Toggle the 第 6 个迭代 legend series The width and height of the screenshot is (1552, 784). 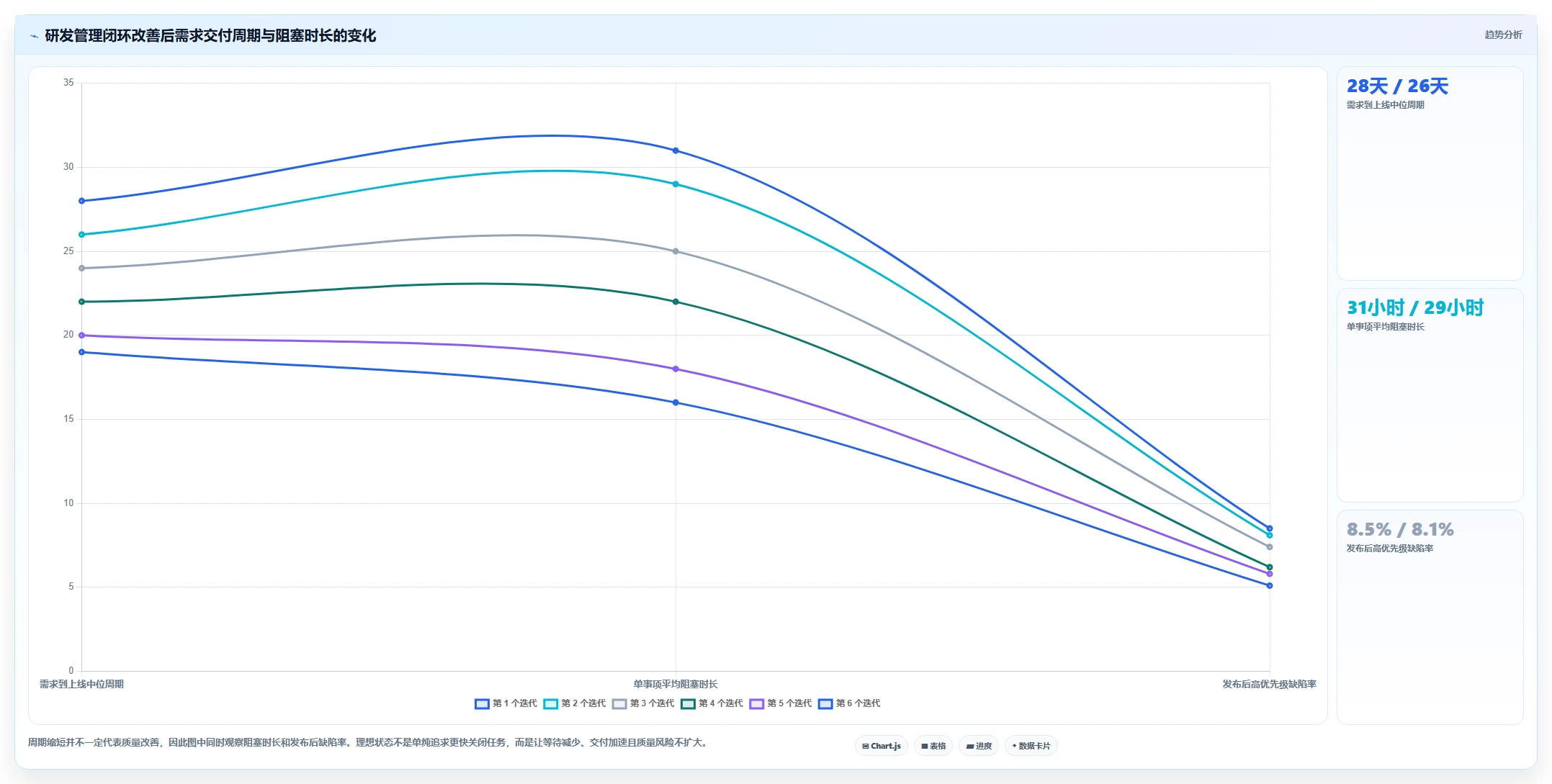pos(849,703)
